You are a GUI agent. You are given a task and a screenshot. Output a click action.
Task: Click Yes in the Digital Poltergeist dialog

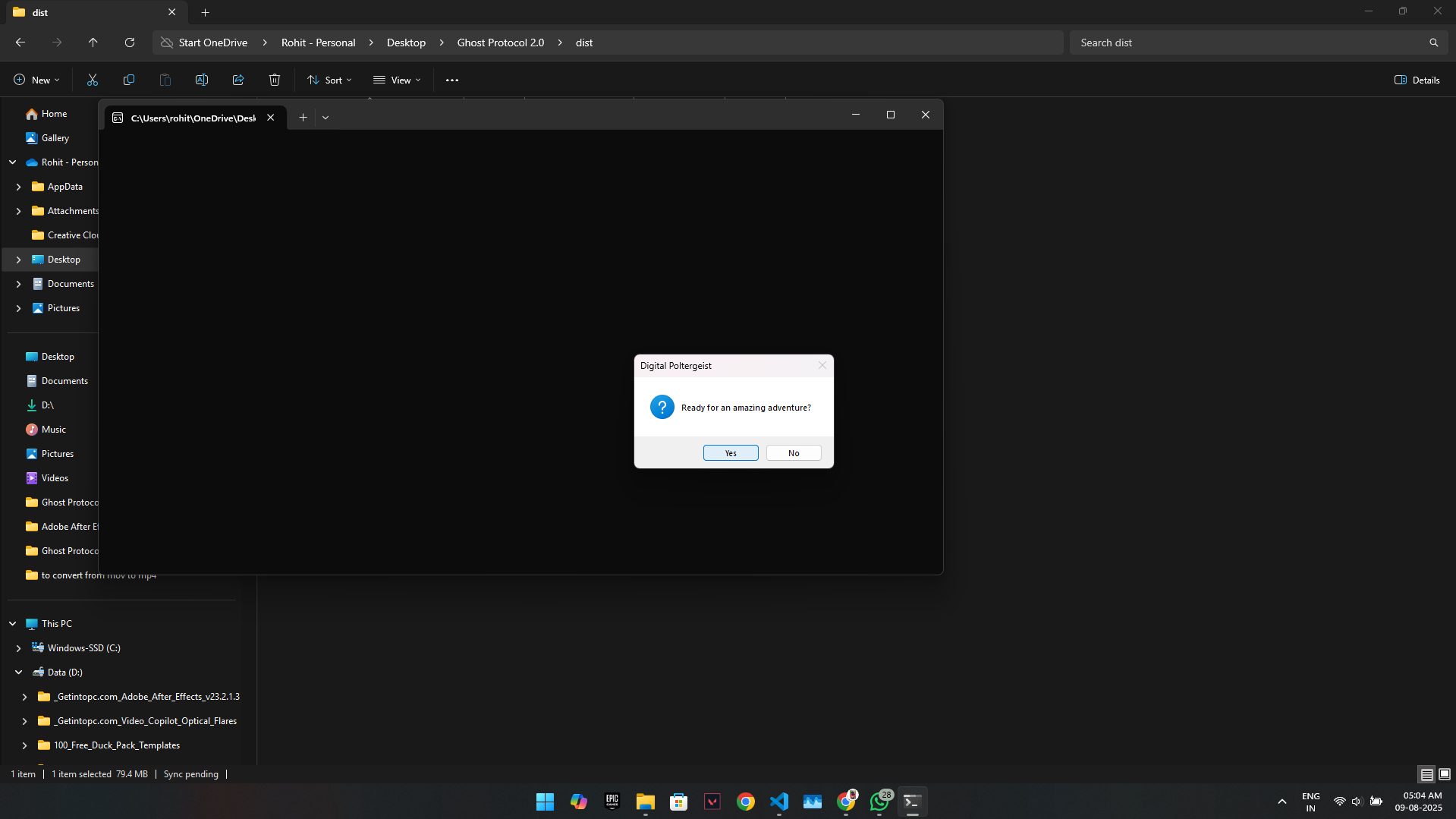coord(731,453)
